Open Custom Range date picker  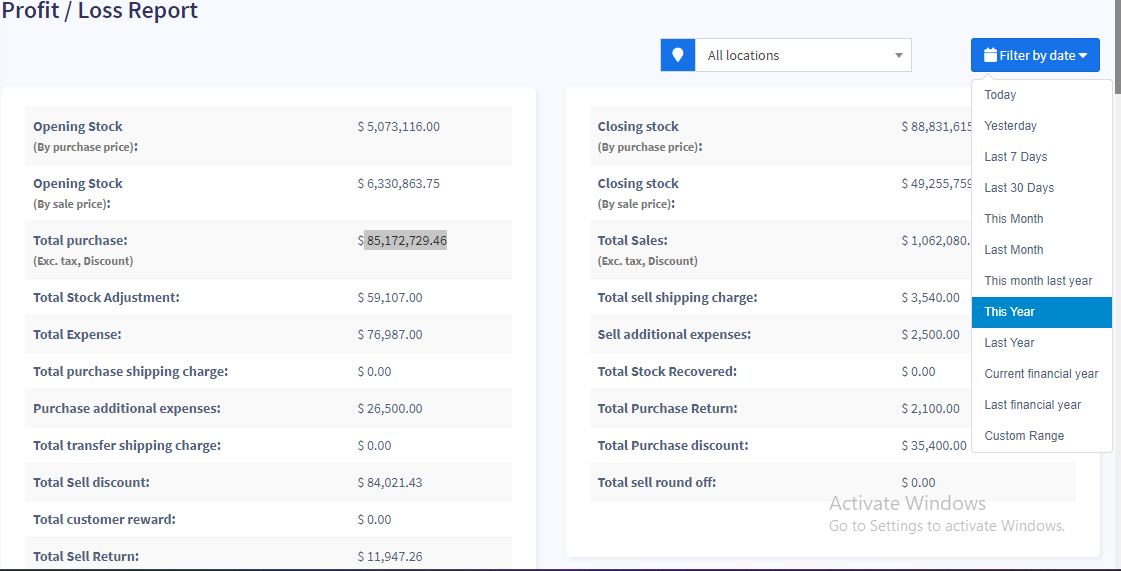click(x=1042, y=436)
